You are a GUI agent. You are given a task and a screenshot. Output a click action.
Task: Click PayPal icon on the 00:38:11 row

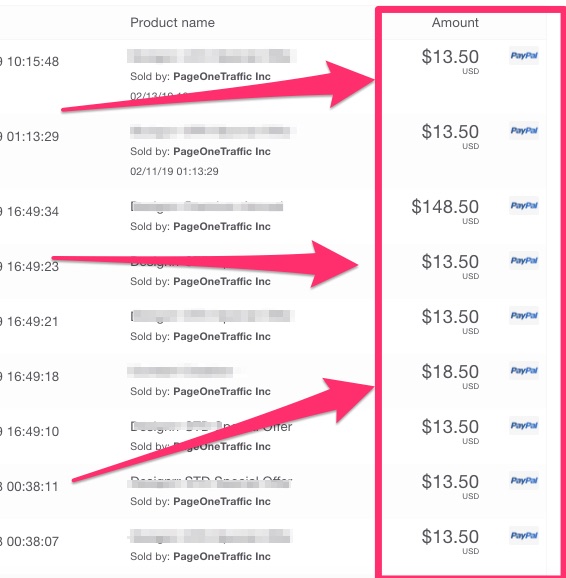point(524,480)
